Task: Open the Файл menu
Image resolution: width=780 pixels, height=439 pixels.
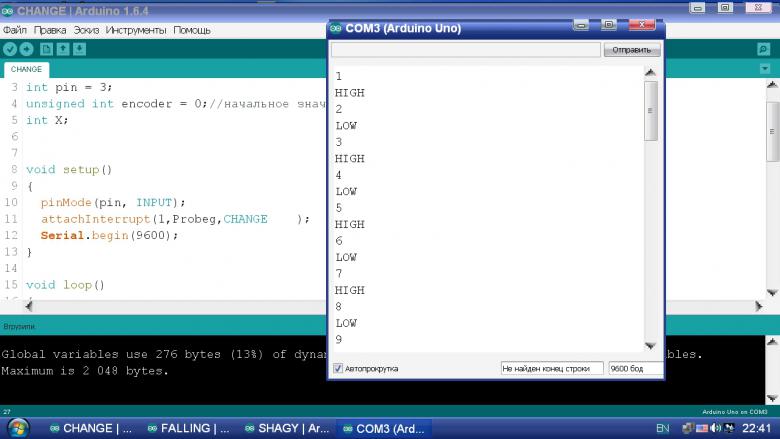Action: pos(15,30)
